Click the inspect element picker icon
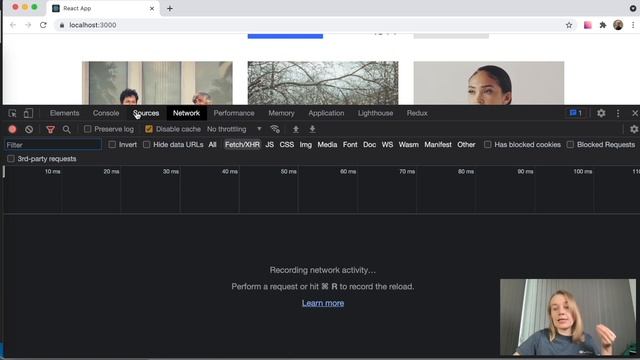The height and width of the screenshot is (360, 640). tap(12, 113)
